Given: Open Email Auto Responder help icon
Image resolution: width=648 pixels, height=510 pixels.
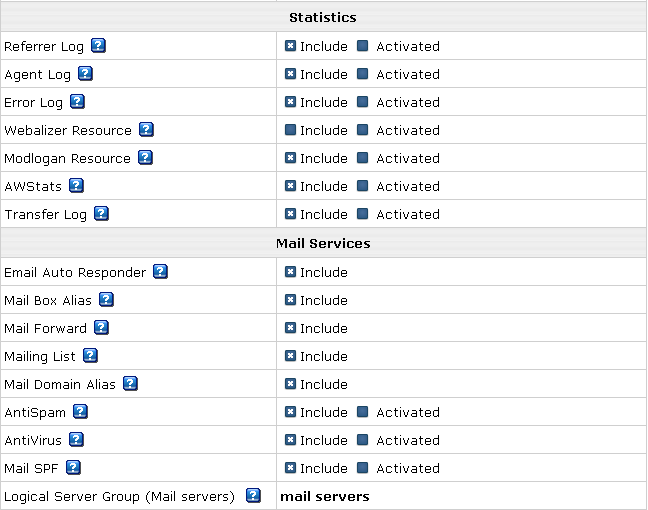Looking at the screenshot, I should tap(160, 272).
